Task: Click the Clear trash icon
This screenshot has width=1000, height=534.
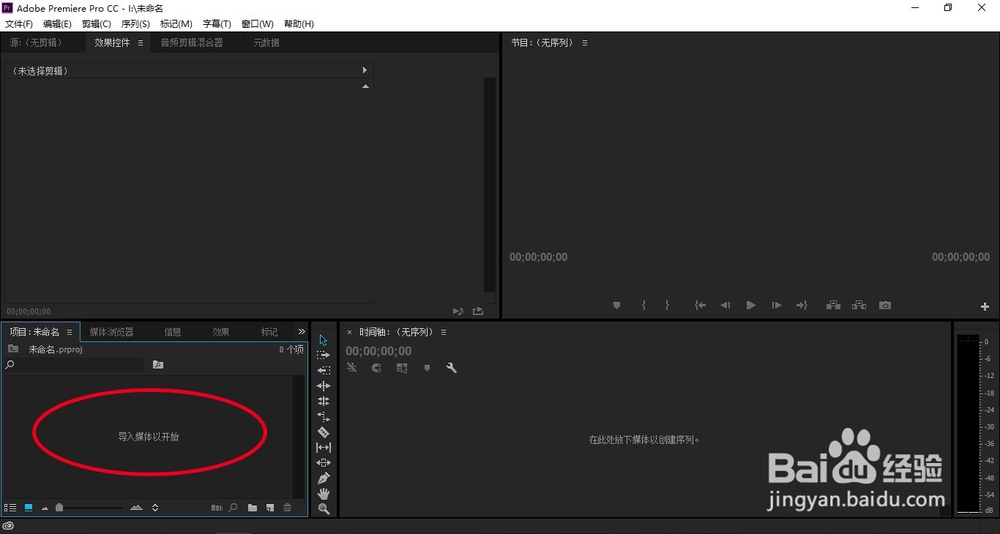Action: pyautogui.click(x=288, y=508)
